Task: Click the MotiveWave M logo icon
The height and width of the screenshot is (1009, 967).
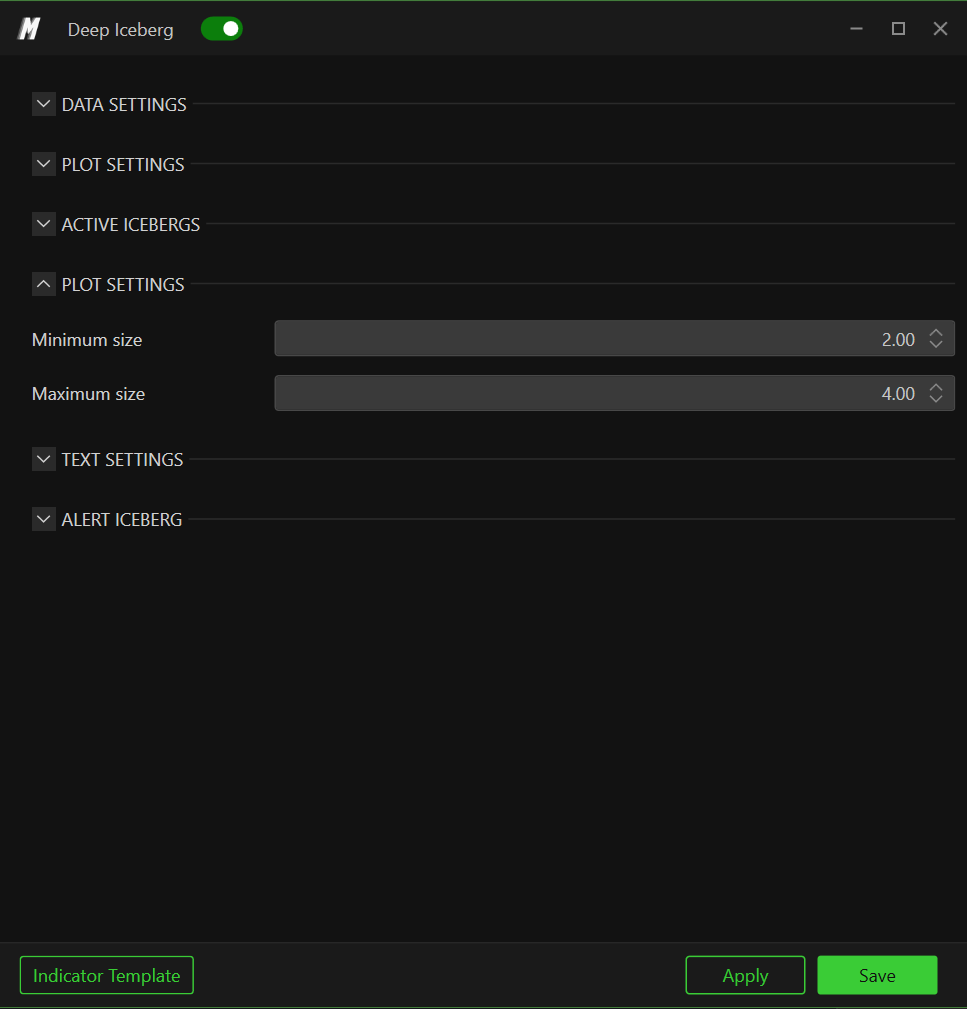Action: pyautogui.click(x=29, y=29)
